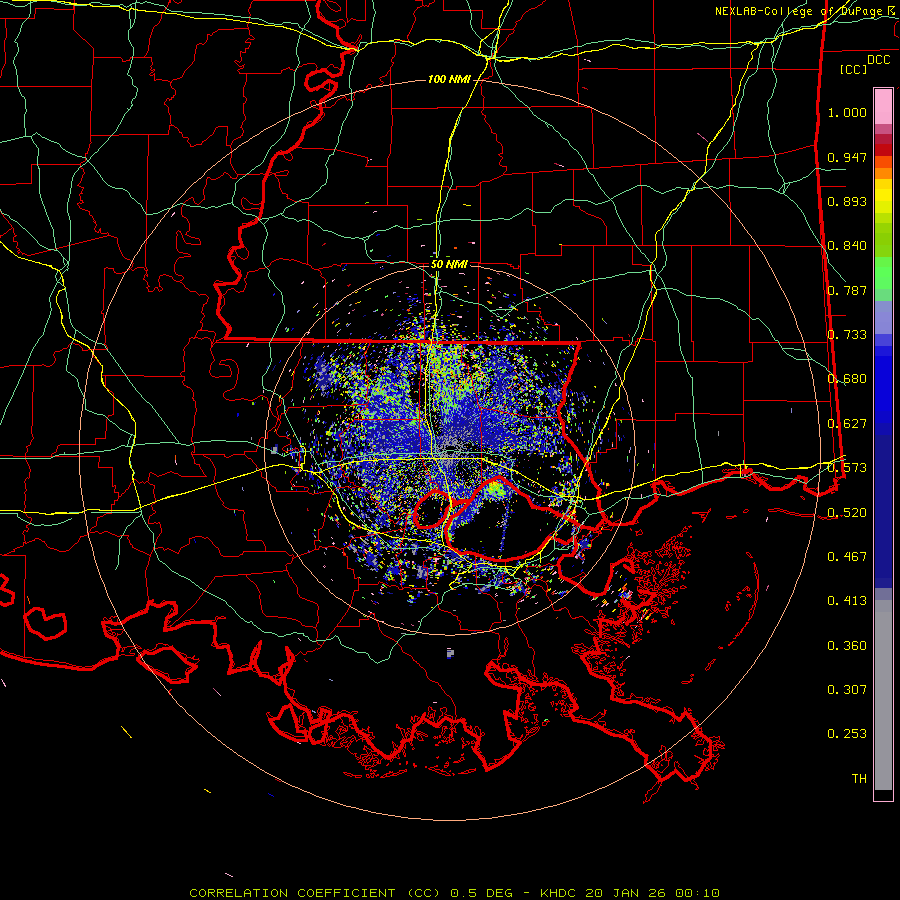Select the 0.413 scale value
The image size is (900, 900).
(847, 601)
